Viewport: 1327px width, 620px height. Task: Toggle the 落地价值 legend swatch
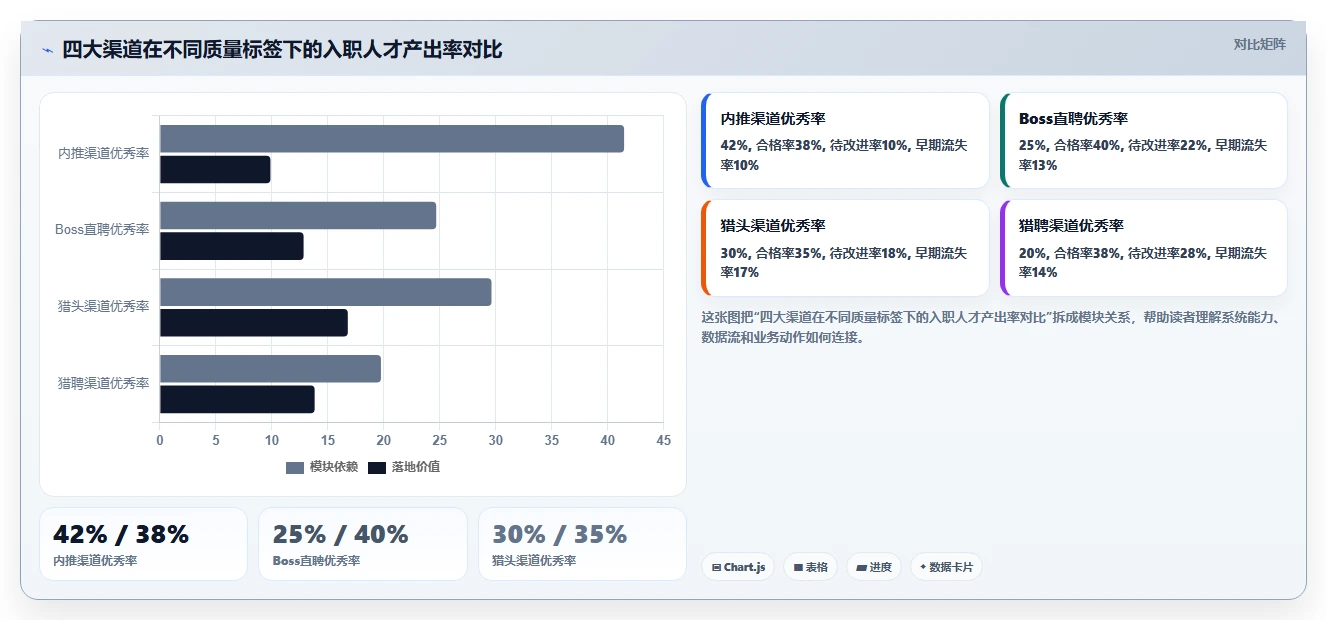(x=377, y=467)
